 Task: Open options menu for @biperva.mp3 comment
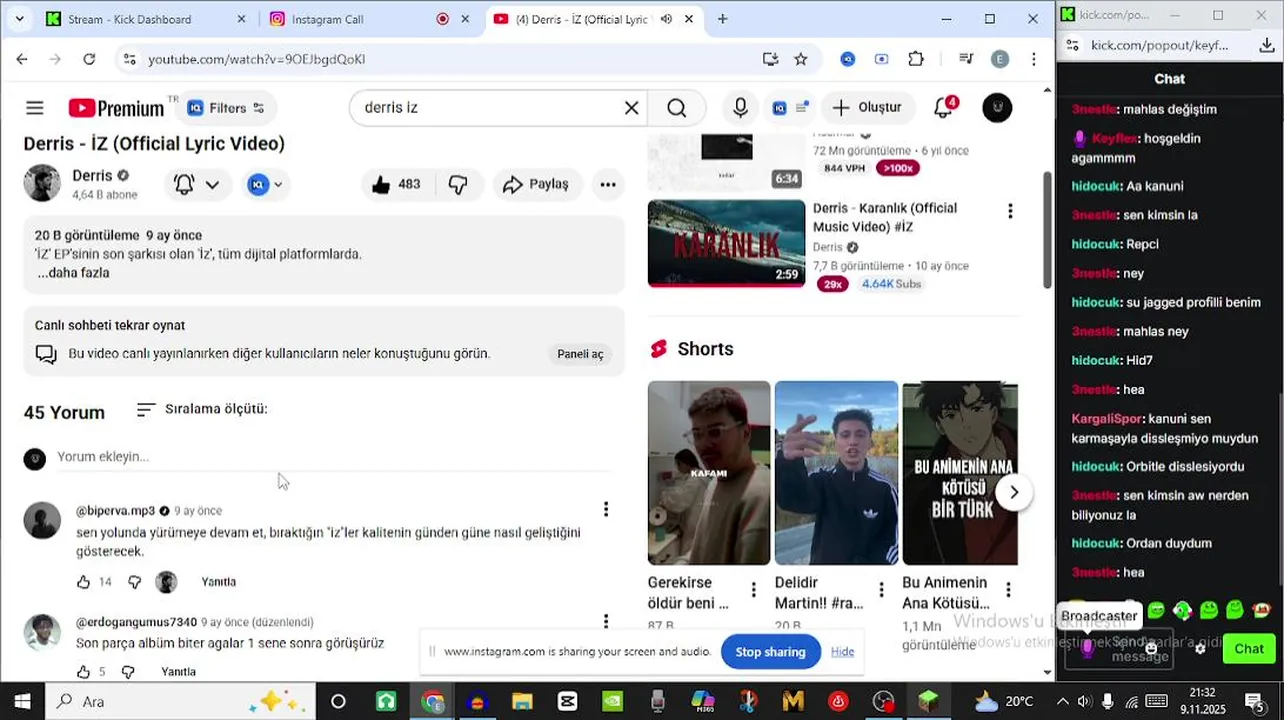tap(605, 509)
